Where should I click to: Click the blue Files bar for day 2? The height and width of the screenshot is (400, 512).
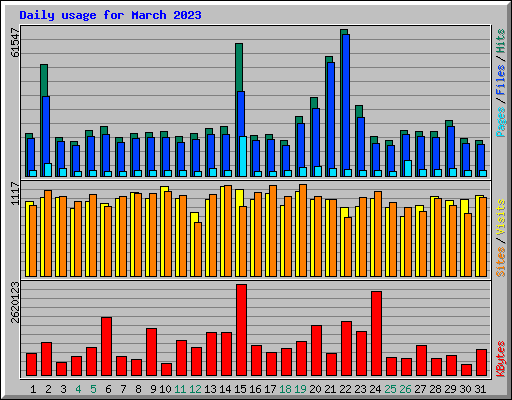click(46, 130)
